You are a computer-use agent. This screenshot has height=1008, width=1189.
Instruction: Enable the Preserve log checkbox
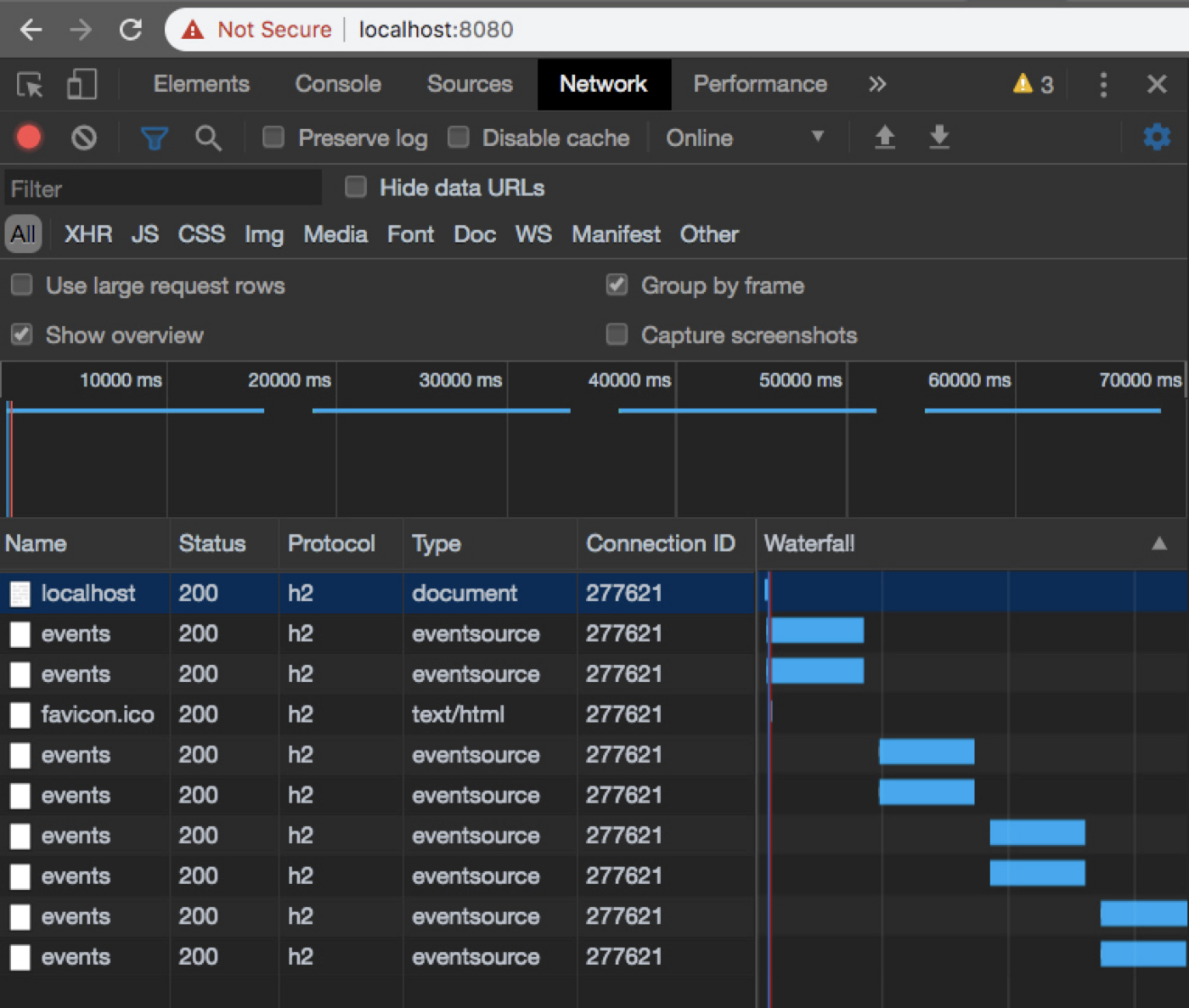pyautogui.click(x=273, y=138)
